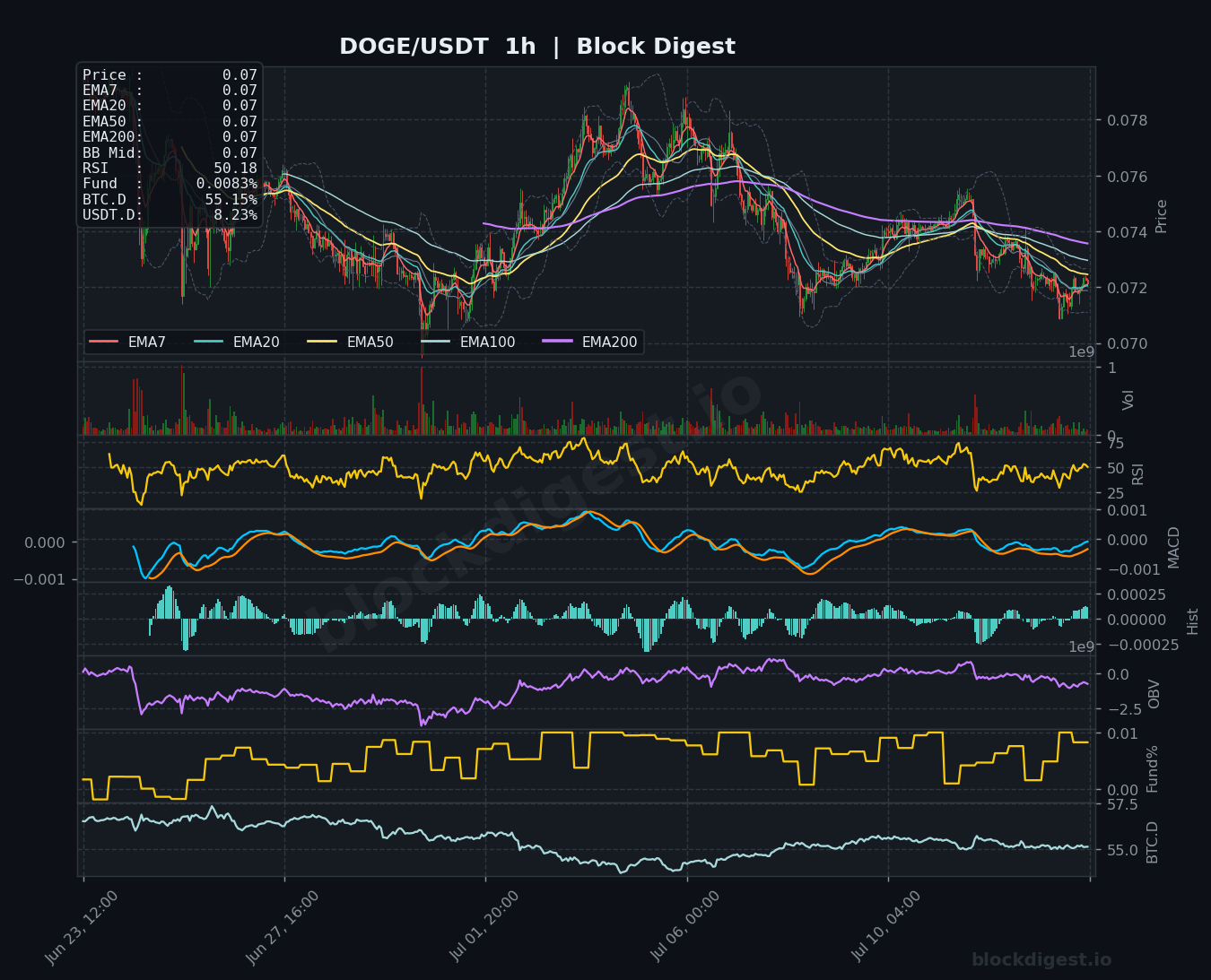Click the Hist 0.00025 tick label
The height and width of the screenshot is (980, 1211).
coord(1137,594)
